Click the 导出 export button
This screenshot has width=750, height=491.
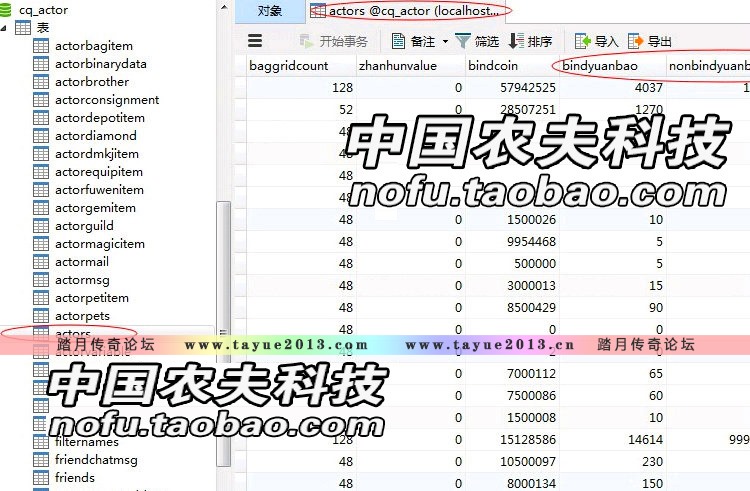(650, 41)
